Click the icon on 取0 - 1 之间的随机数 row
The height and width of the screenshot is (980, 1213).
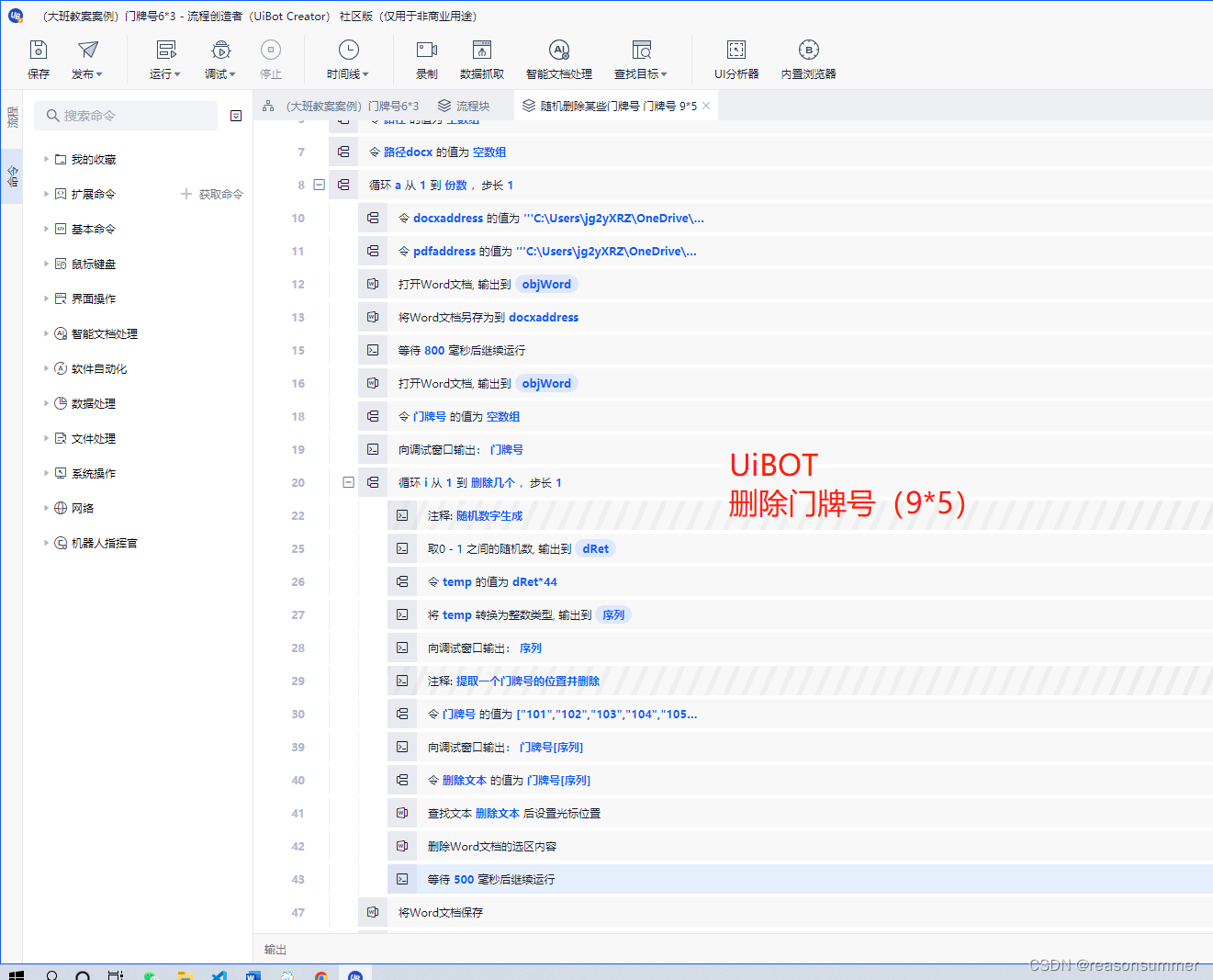pyautogui.click(x=402, y=549)
